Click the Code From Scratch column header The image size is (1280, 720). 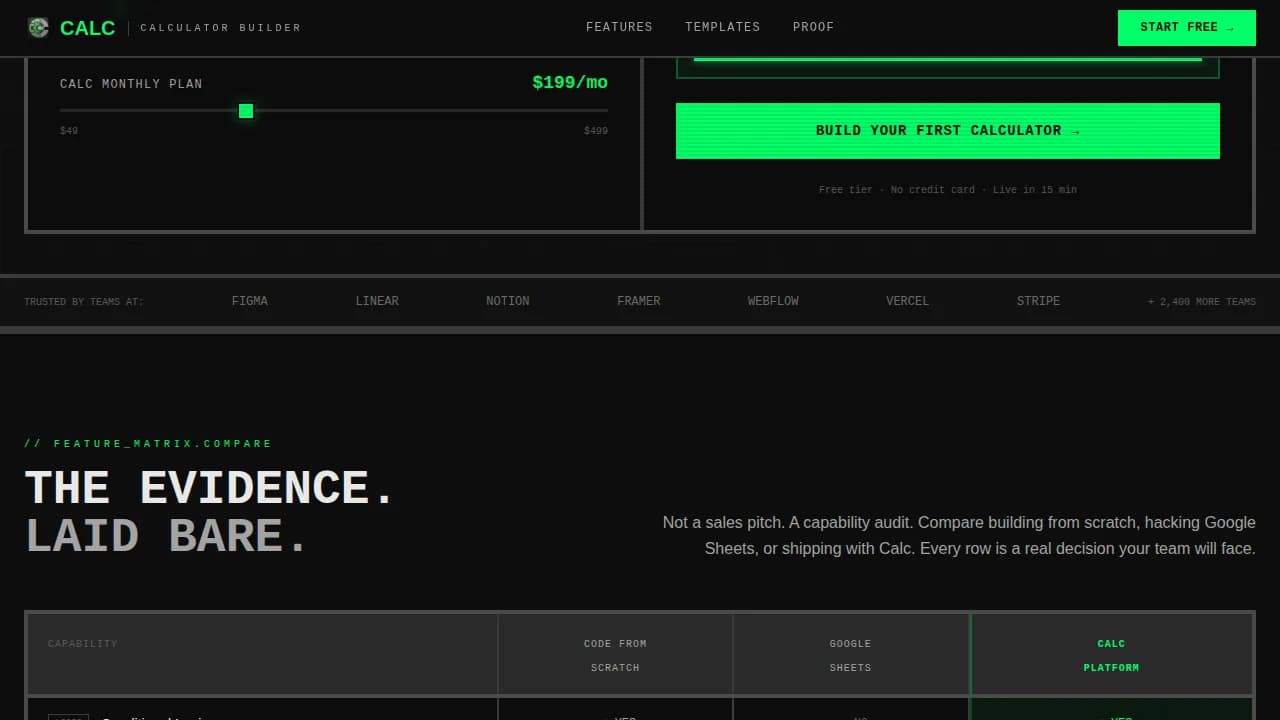click(615, 655)
